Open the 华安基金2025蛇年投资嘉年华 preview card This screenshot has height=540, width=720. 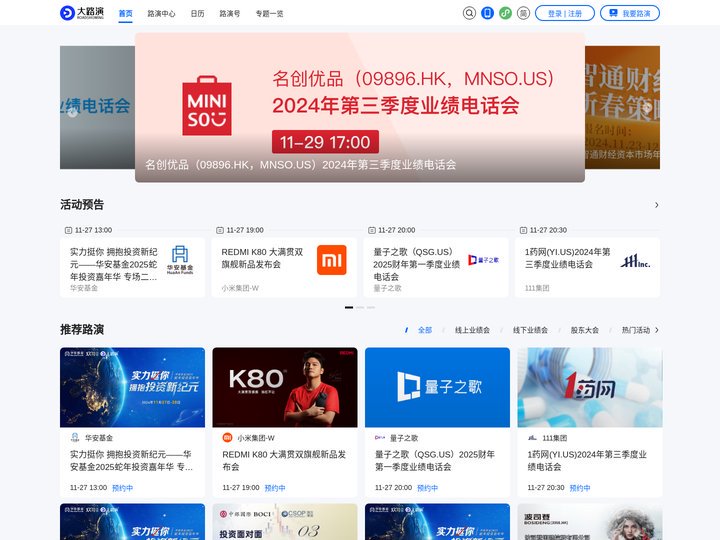[132, 267]
